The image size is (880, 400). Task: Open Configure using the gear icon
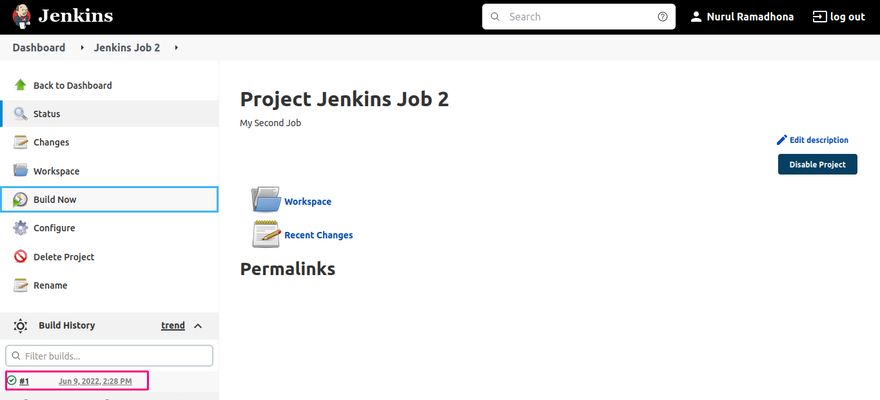[20, 228]
